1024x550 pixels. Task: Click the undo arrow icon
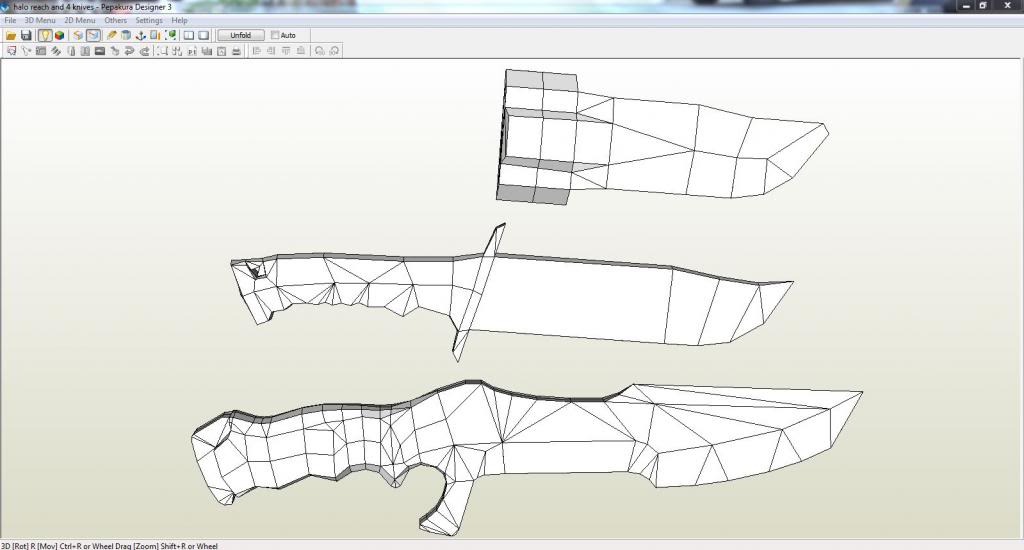[x=129, y=51]
